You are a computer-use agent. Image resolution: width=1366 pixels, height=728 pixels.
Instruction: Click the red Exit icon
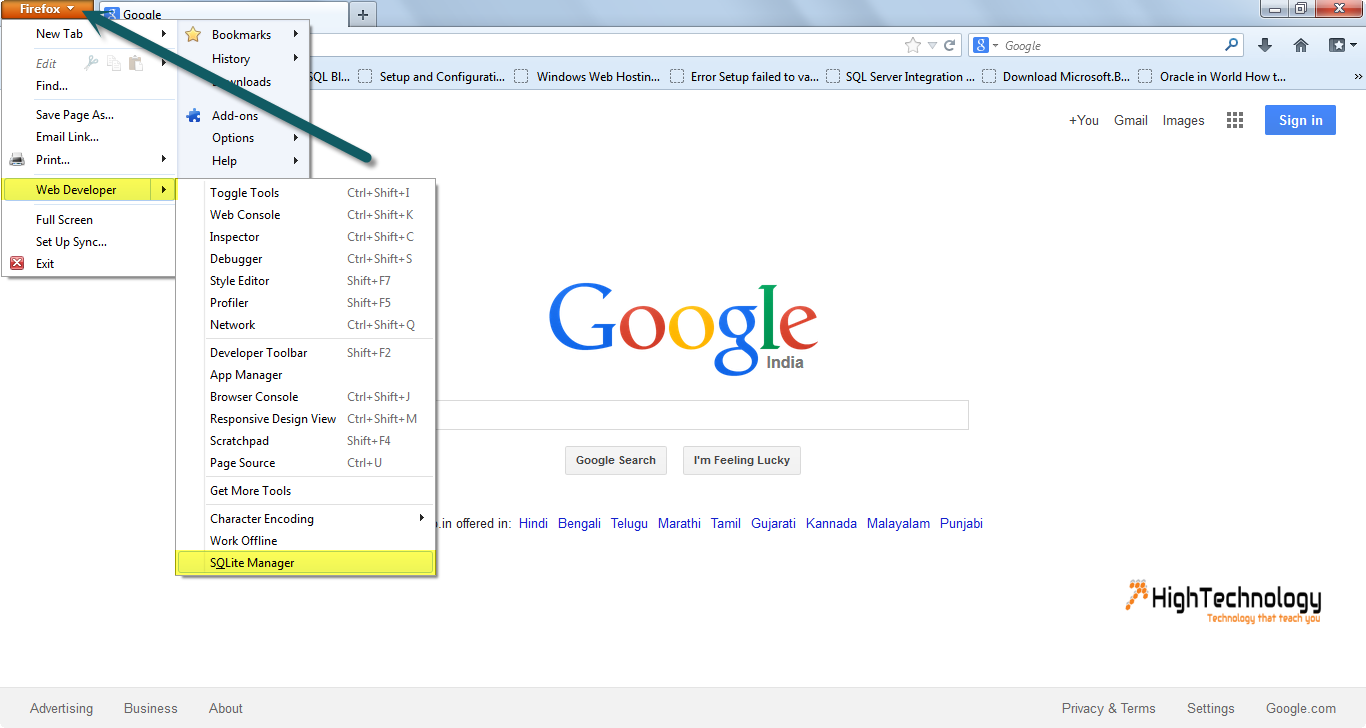[17, 264]
